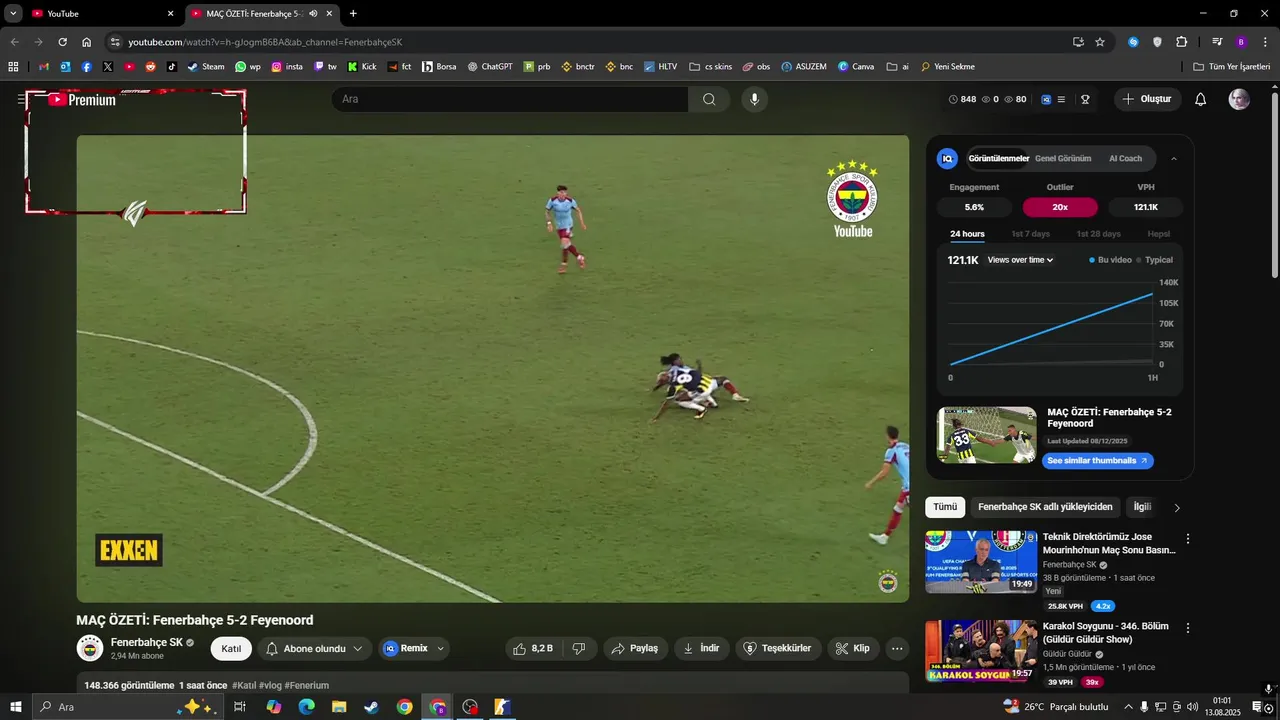The image size is (1280, 720).
Task: Switch to Genel Görünüm tab
Action: coord(1063,158)
